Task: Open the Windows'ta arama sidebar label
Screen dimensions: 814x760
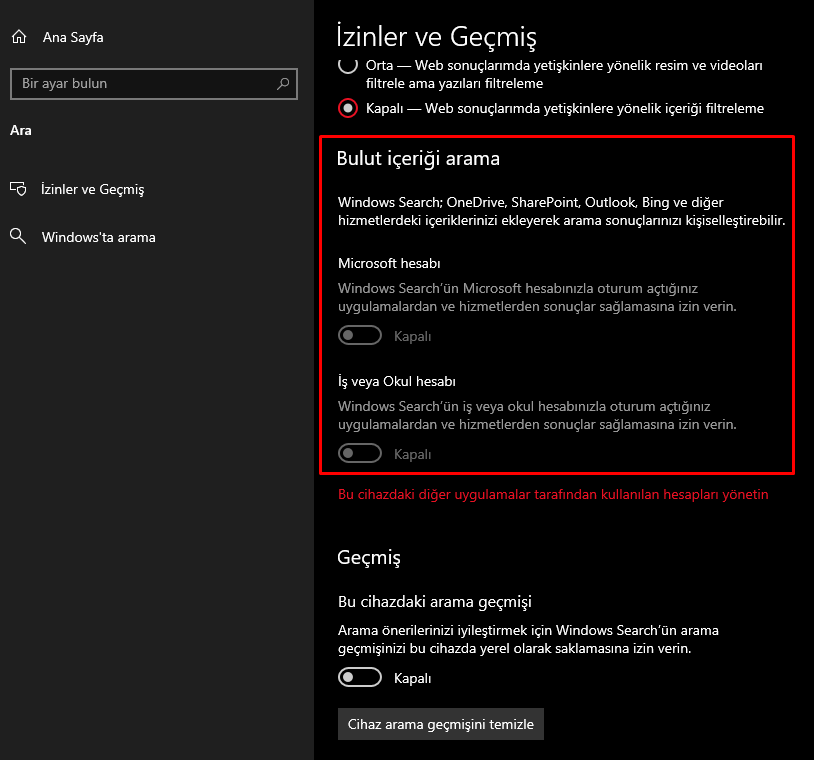Action: [x=98, y=237]
